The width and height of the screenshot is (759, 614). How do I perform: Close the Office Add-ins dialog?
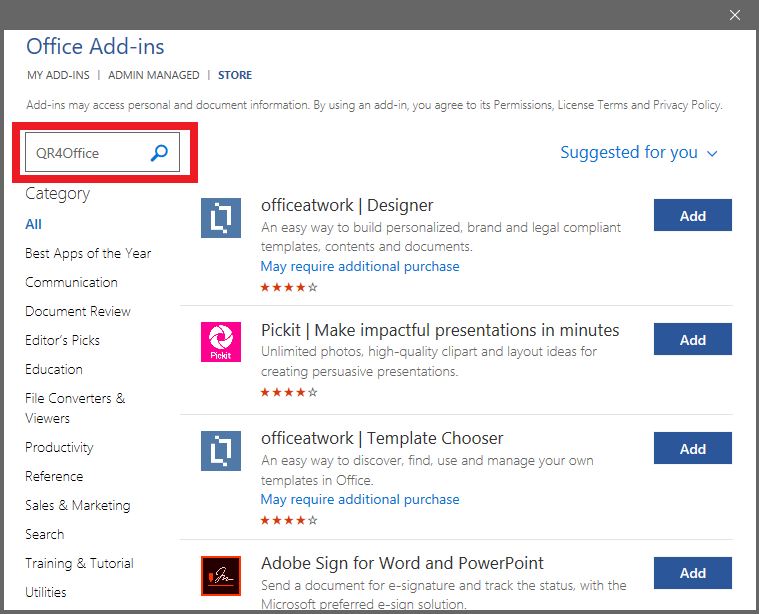point(735,15)
